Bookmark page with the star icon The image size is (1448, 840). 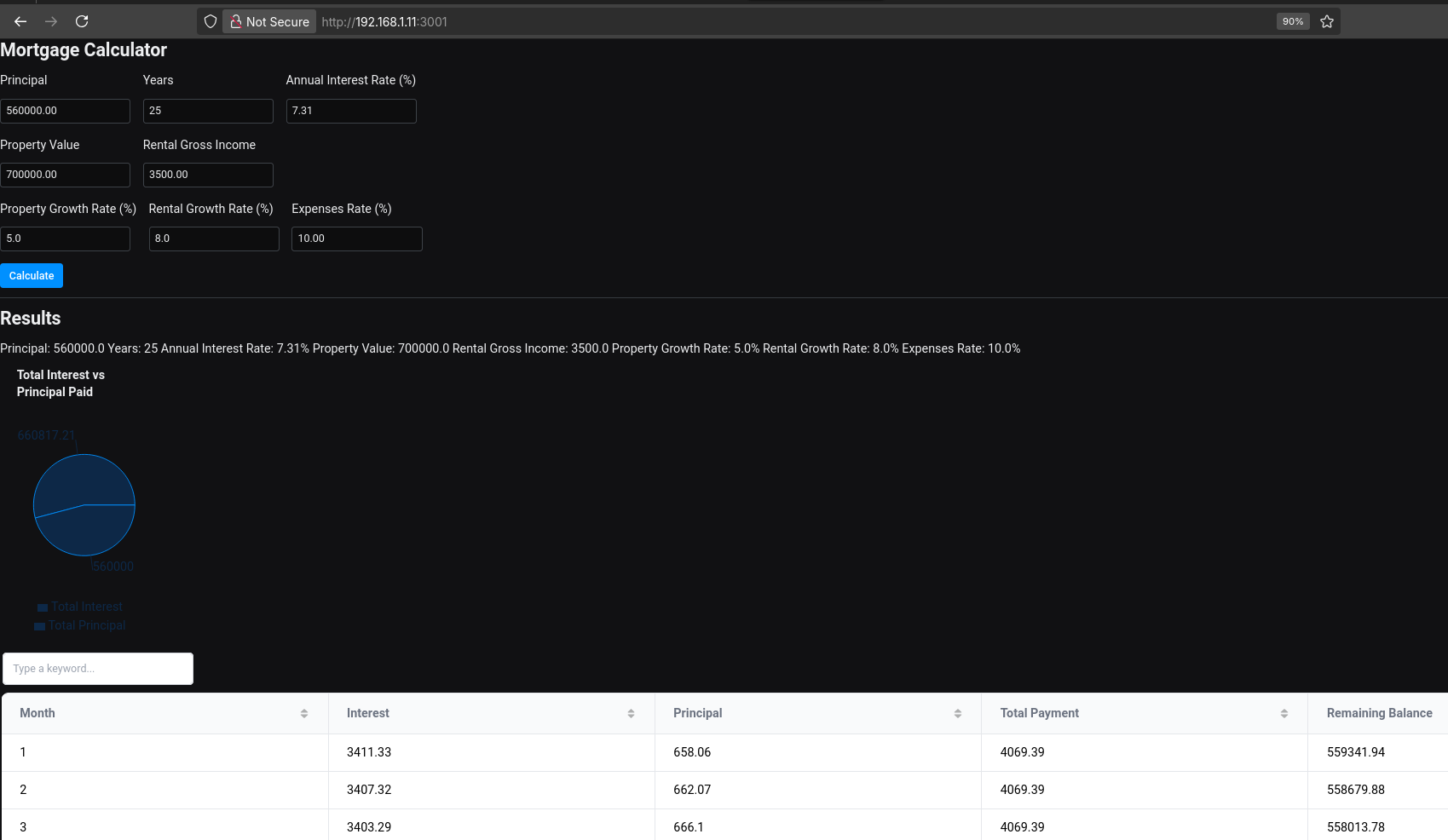tap(1327, 21)
